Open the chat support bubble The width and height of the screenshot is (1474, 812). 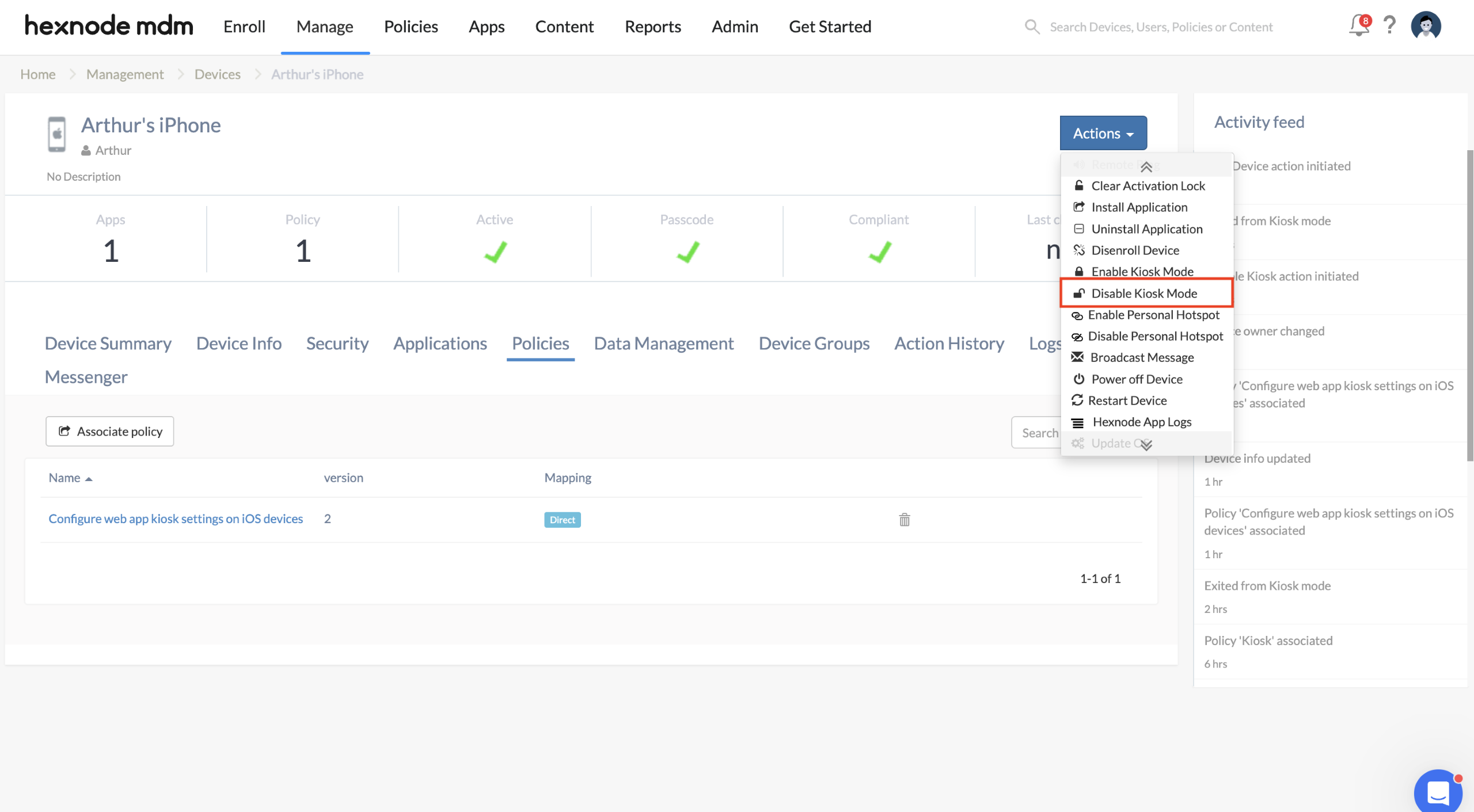click(1438, 792)
